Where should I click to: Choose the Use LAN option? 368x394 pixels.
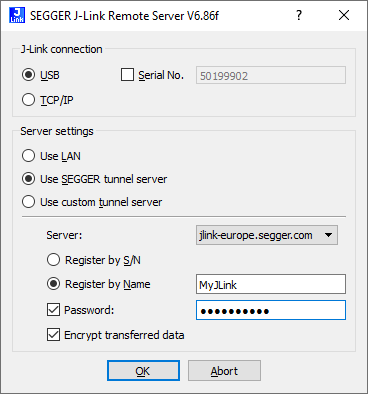coord(28,156)
